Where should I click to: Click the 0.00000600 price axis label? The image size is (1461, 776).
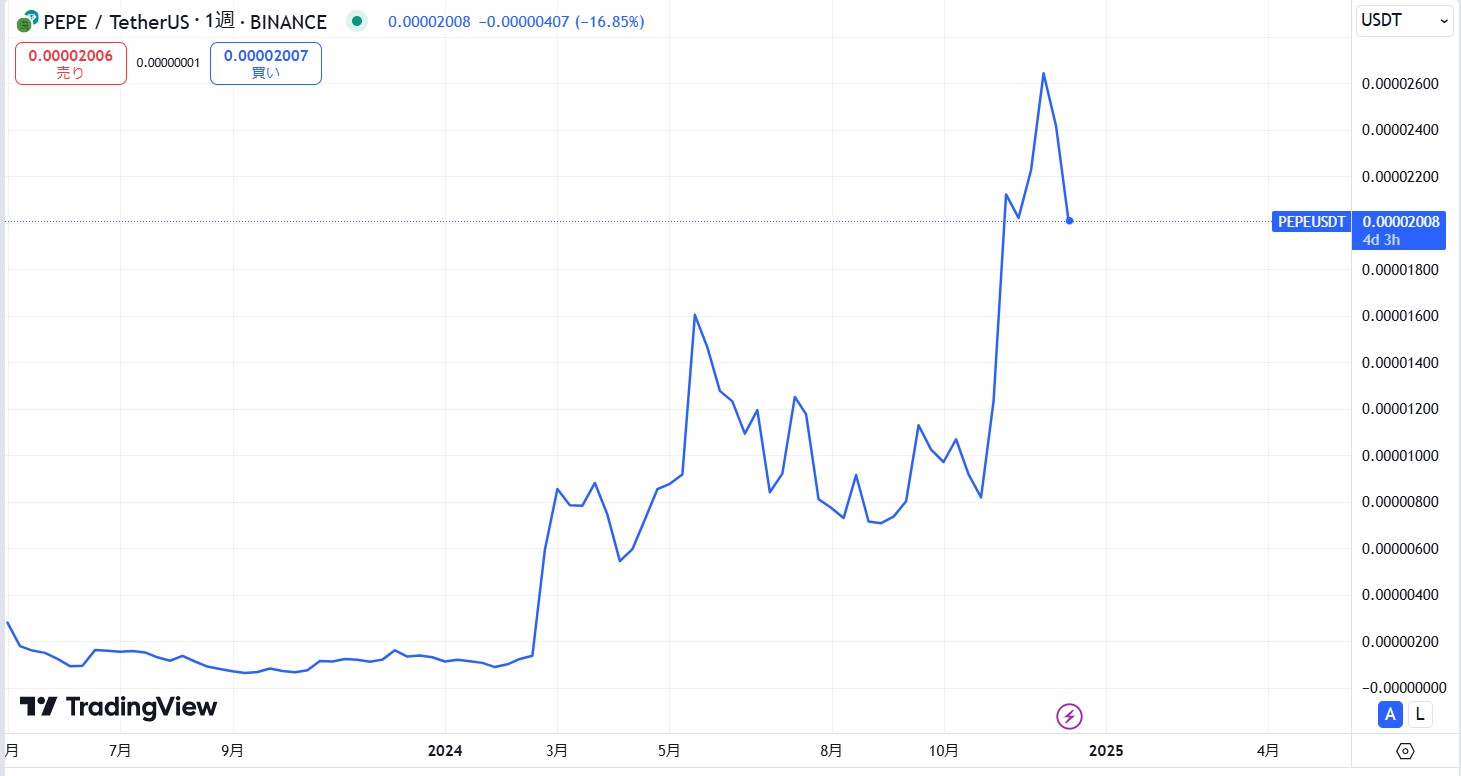(1400, 549)
